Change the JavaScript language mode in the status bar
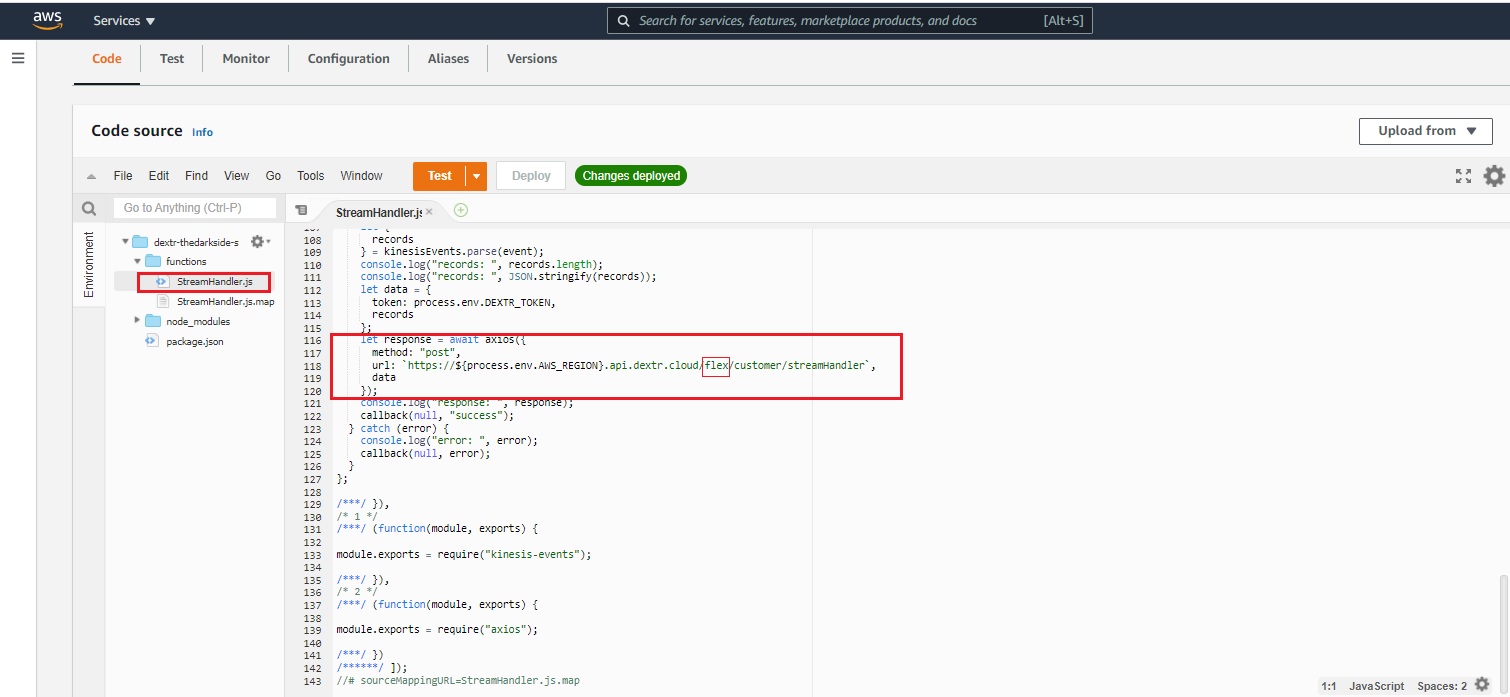The width and height of the screenshot is (1510, 697). [1376, 686]
